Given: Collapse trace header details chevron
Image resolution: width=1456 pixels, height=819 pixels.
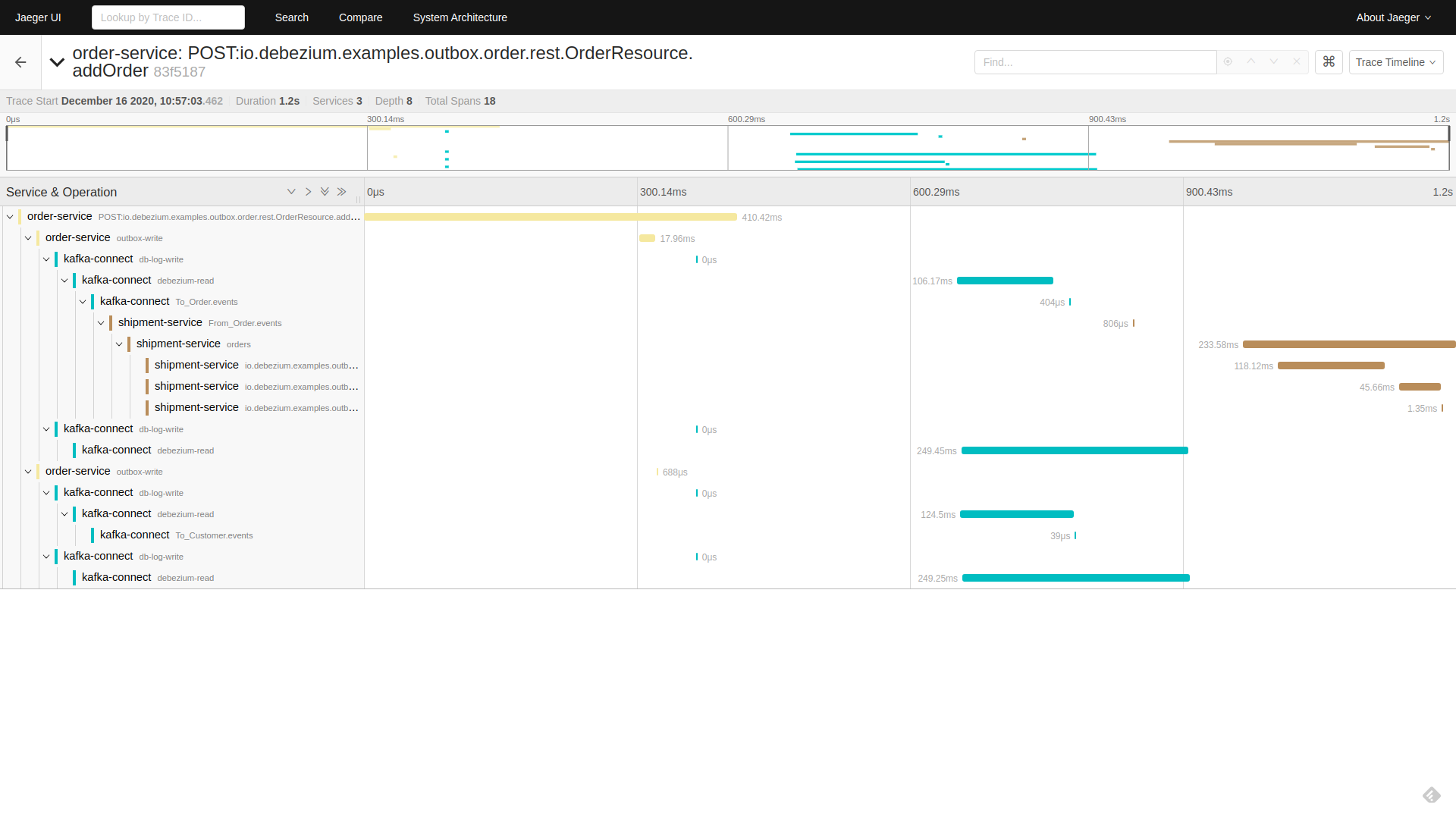Looking at the screenshot, I should pyautogui.click(x=57, y=62).
